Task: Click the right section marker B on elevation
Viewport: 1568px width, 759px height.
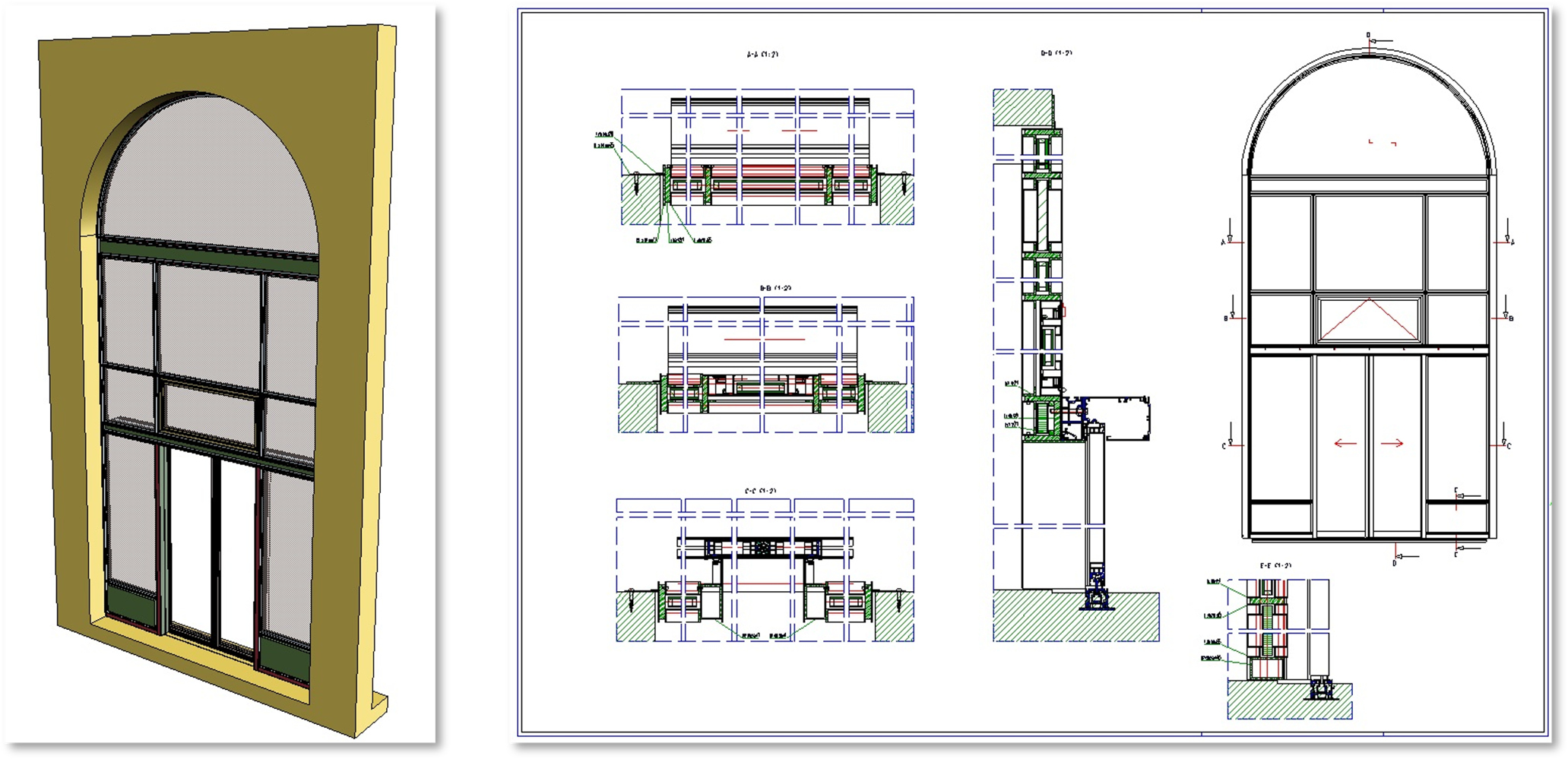Action: 1504,309
